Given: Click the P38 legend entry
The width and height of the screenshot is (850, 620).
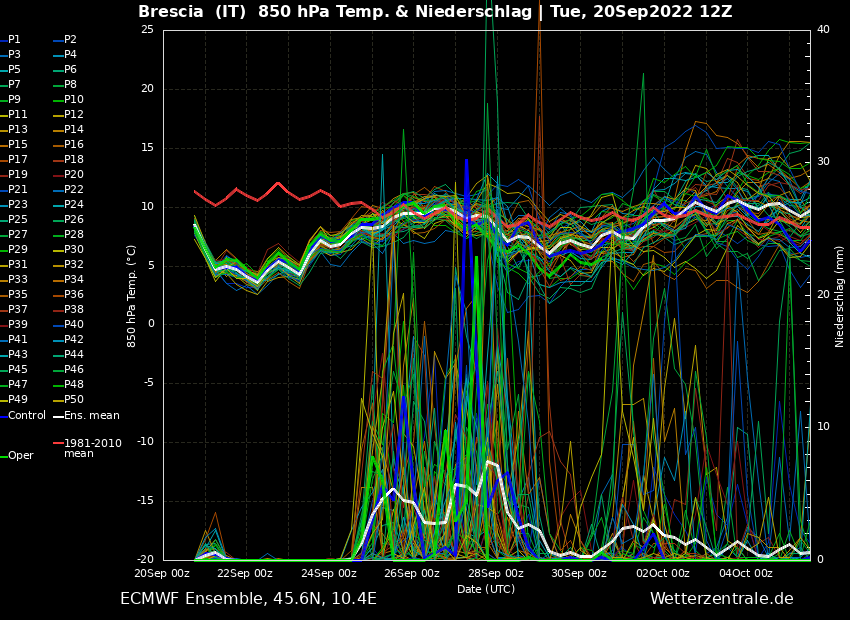Looking at the screenshot, I should (68, 309).
